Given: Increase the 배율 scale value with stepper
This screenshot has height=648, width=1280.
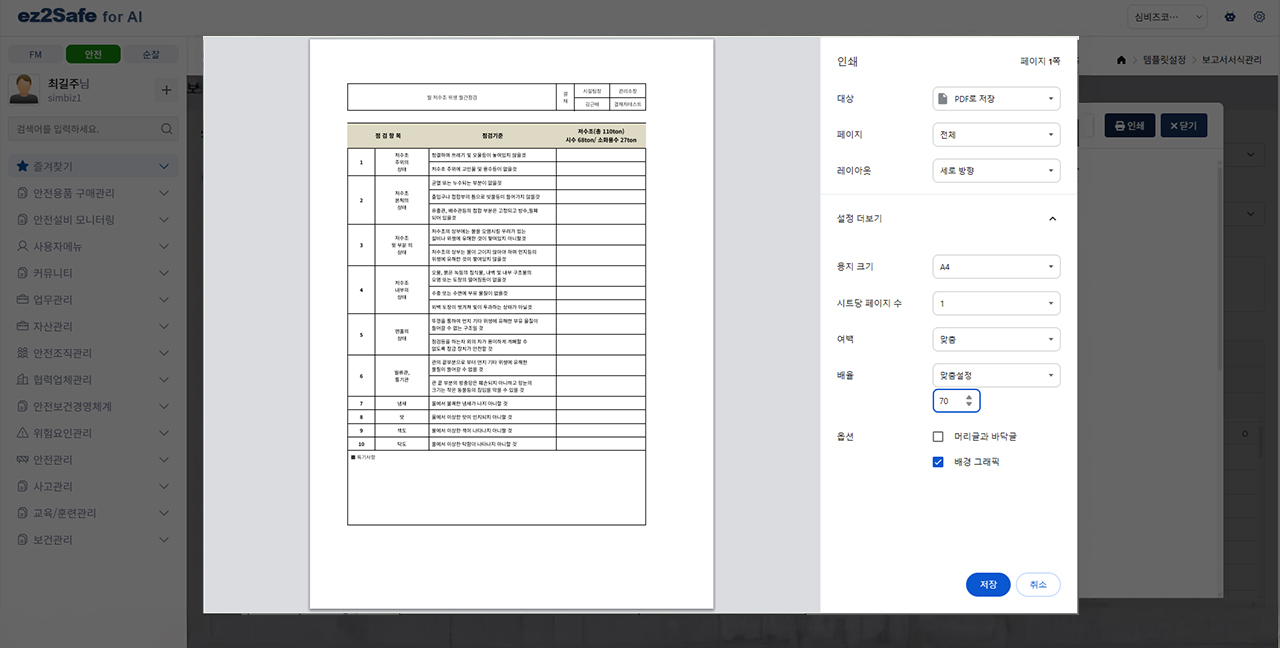Looking at the screenshot, I should (968, 397).
